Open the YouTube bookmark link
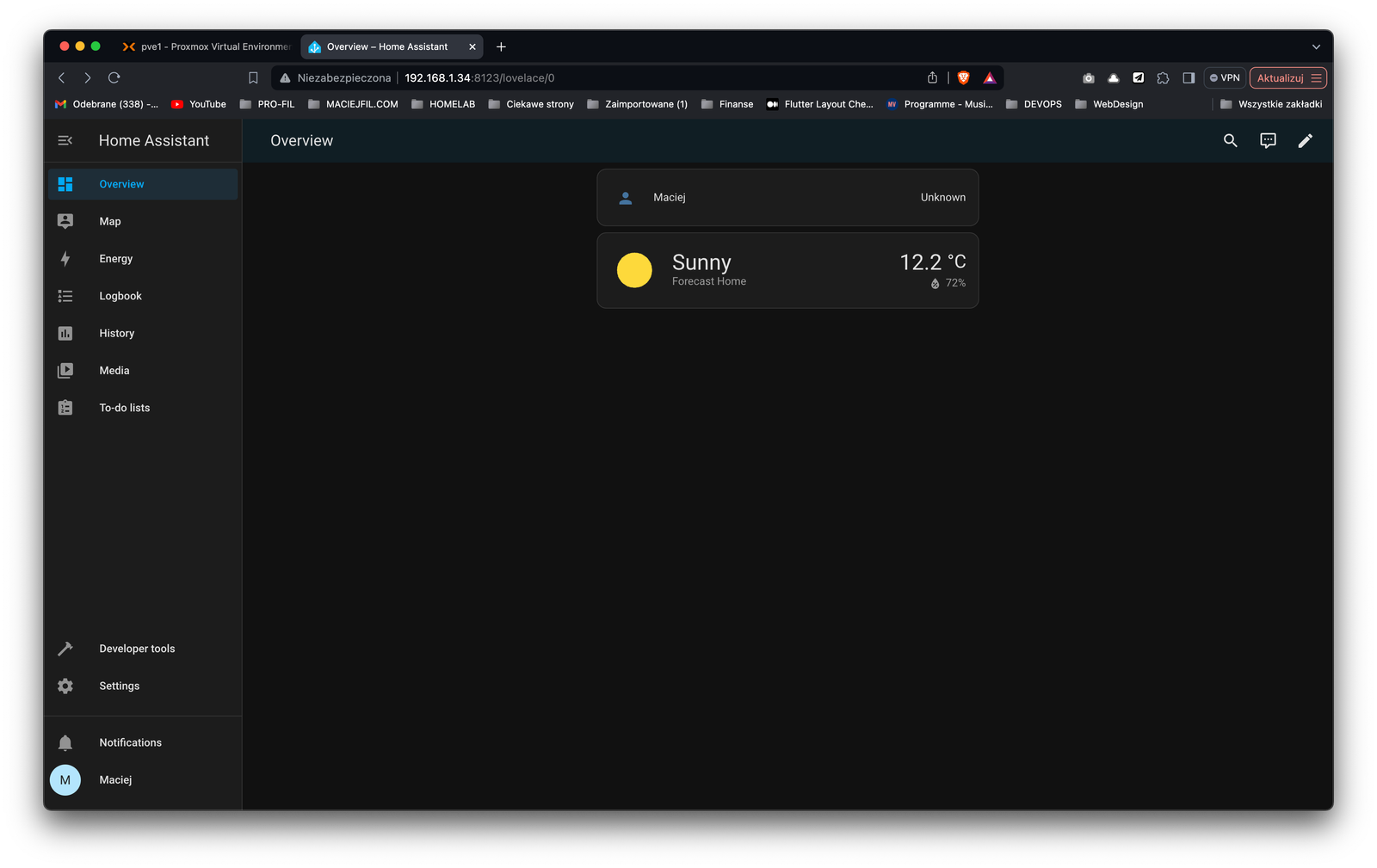Viewport: 1377px width, 868px height. click(x=198, y=103)
